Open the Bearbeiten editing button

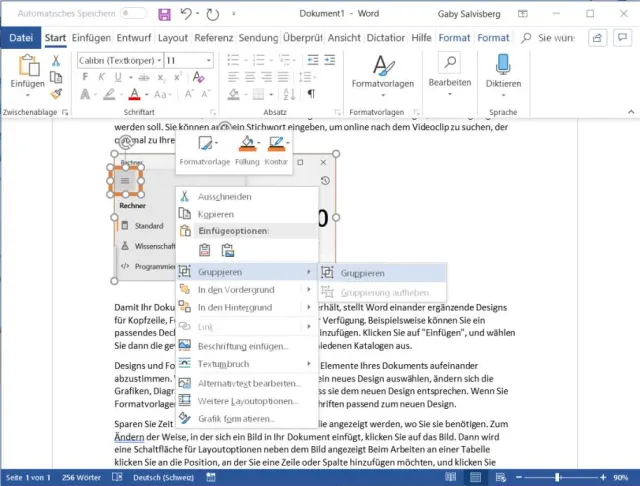(x=449, y=72)
